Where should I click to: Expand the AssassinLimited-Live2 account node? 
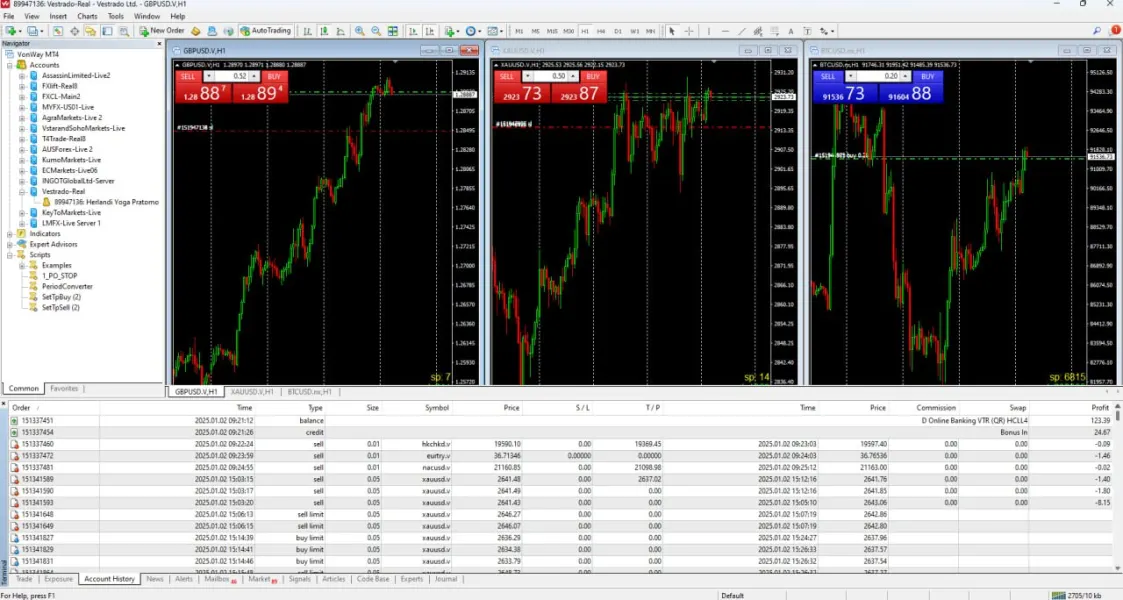(22, 75)
